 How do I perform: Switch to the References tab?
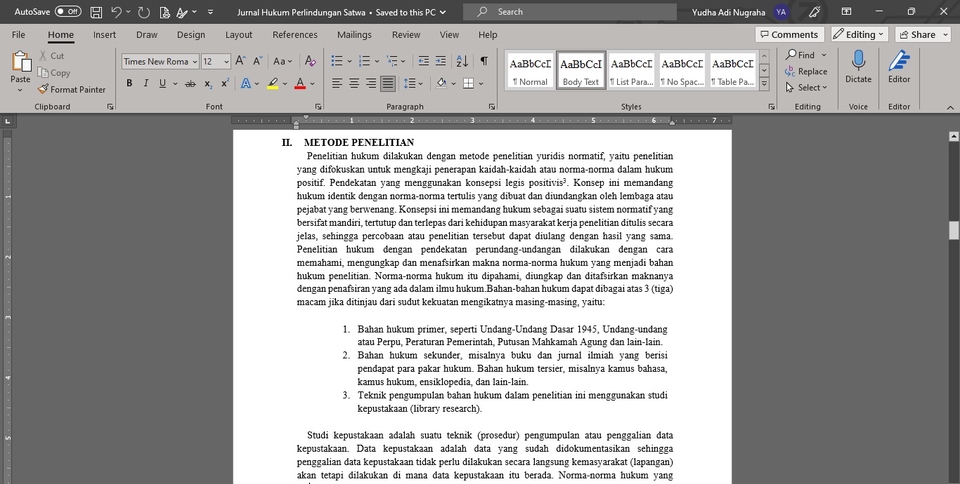click(295, 35)
